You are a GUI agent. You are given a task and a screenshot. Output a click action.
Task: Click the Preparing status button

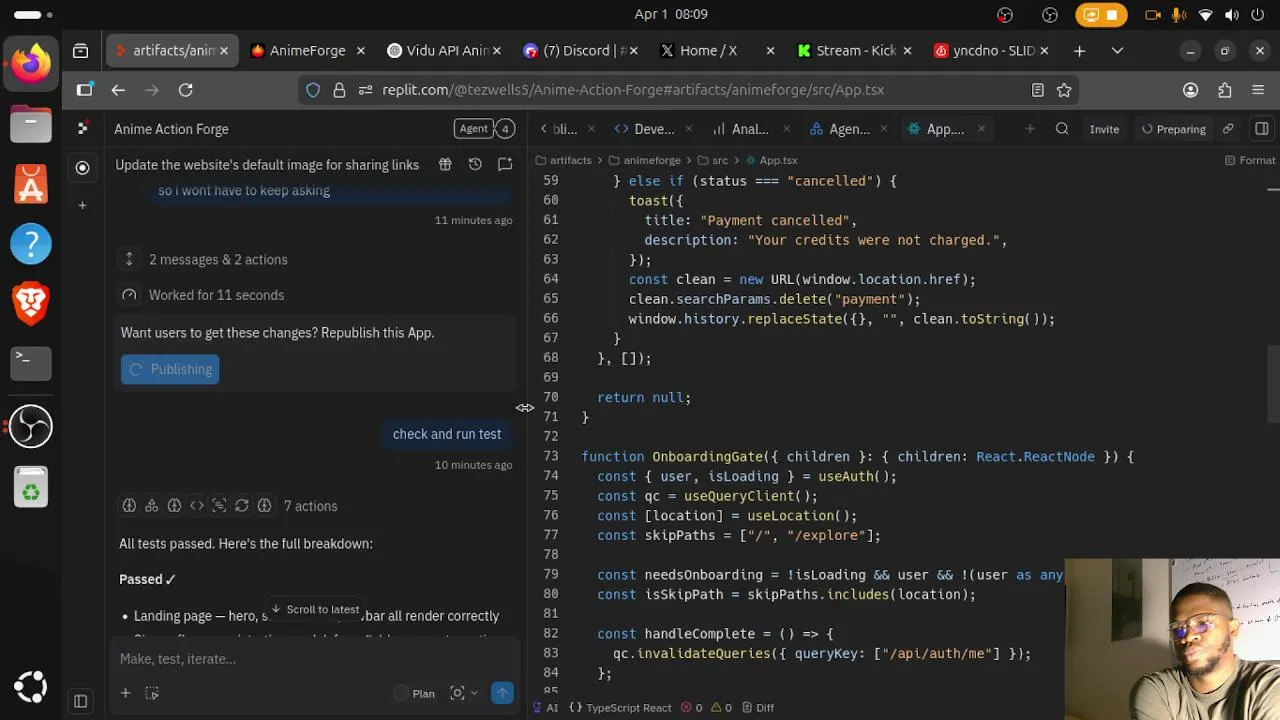pyautogui.click(x=1173, y=129)
